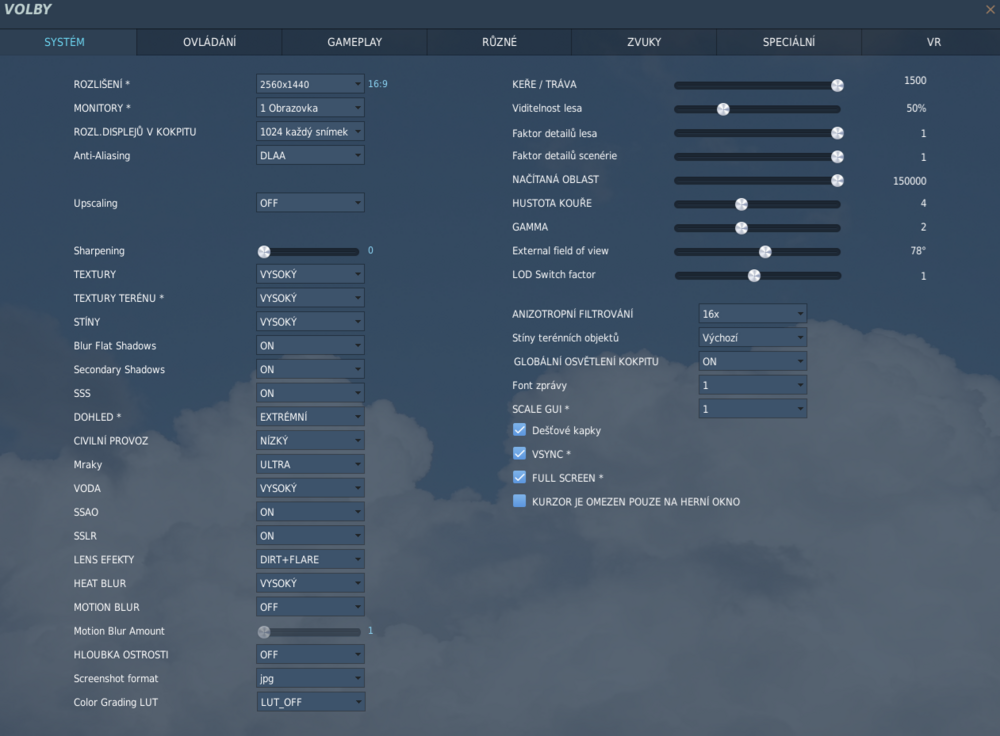The height and width of the screenshot is (736, 1000).
Task: Open the Anti-Aliasing dropdown showing DLAA
Action: (310, 155)
